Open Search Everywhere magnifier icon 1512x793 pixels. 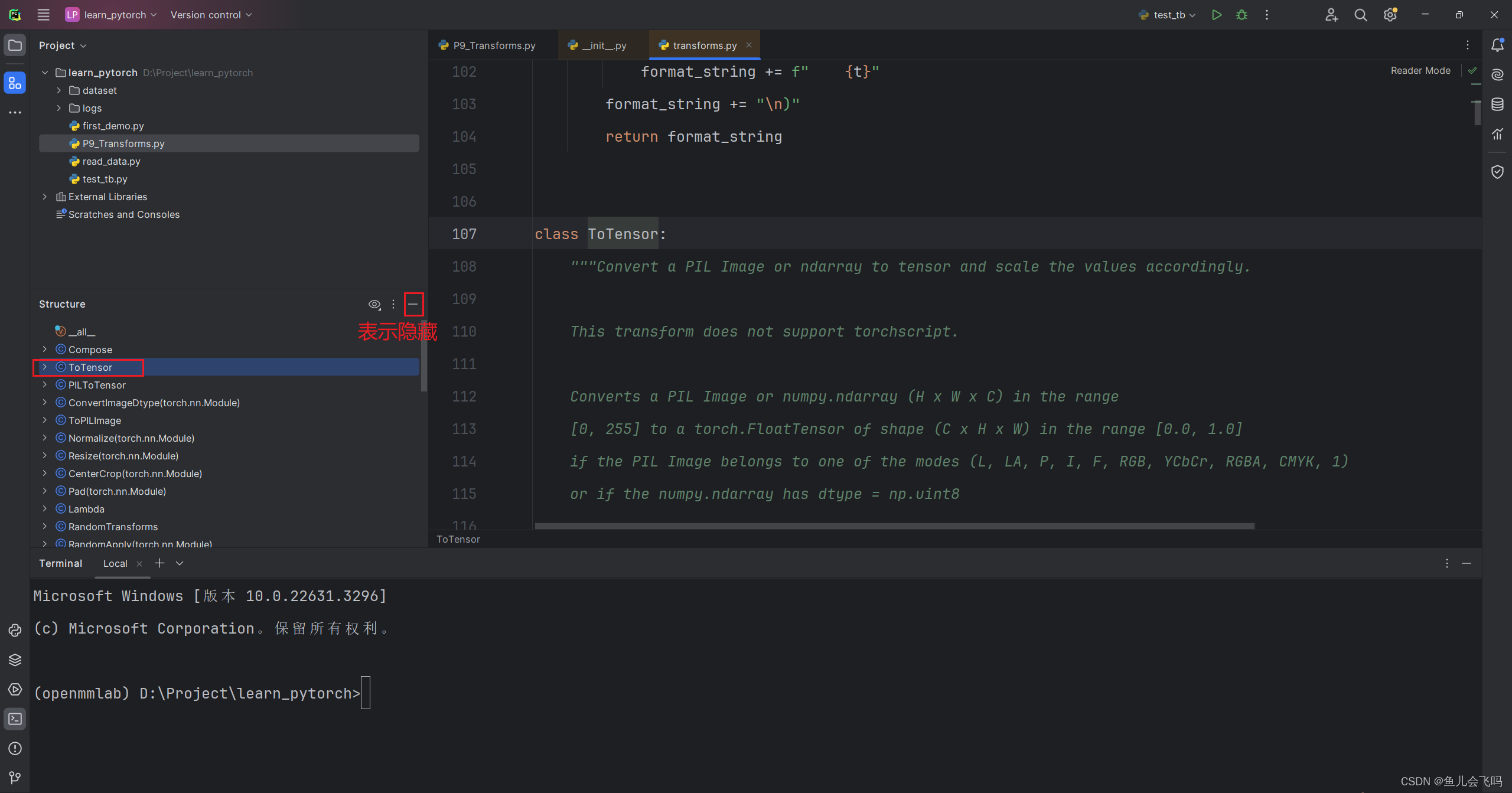1360,15
